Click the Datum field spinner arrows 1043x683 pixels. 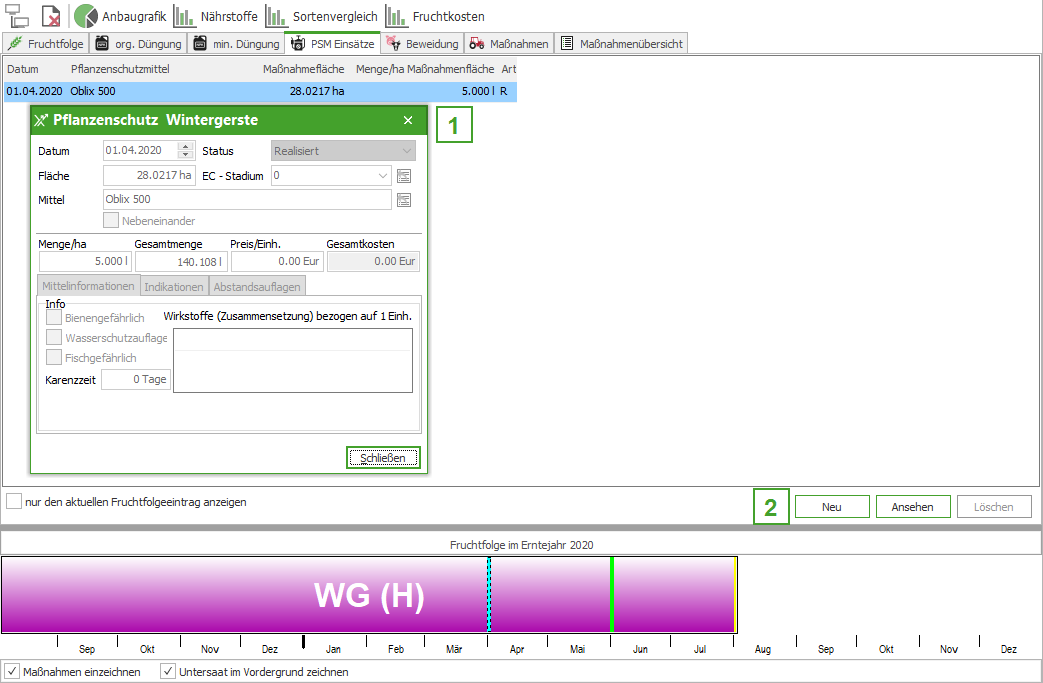click(185, 151)
